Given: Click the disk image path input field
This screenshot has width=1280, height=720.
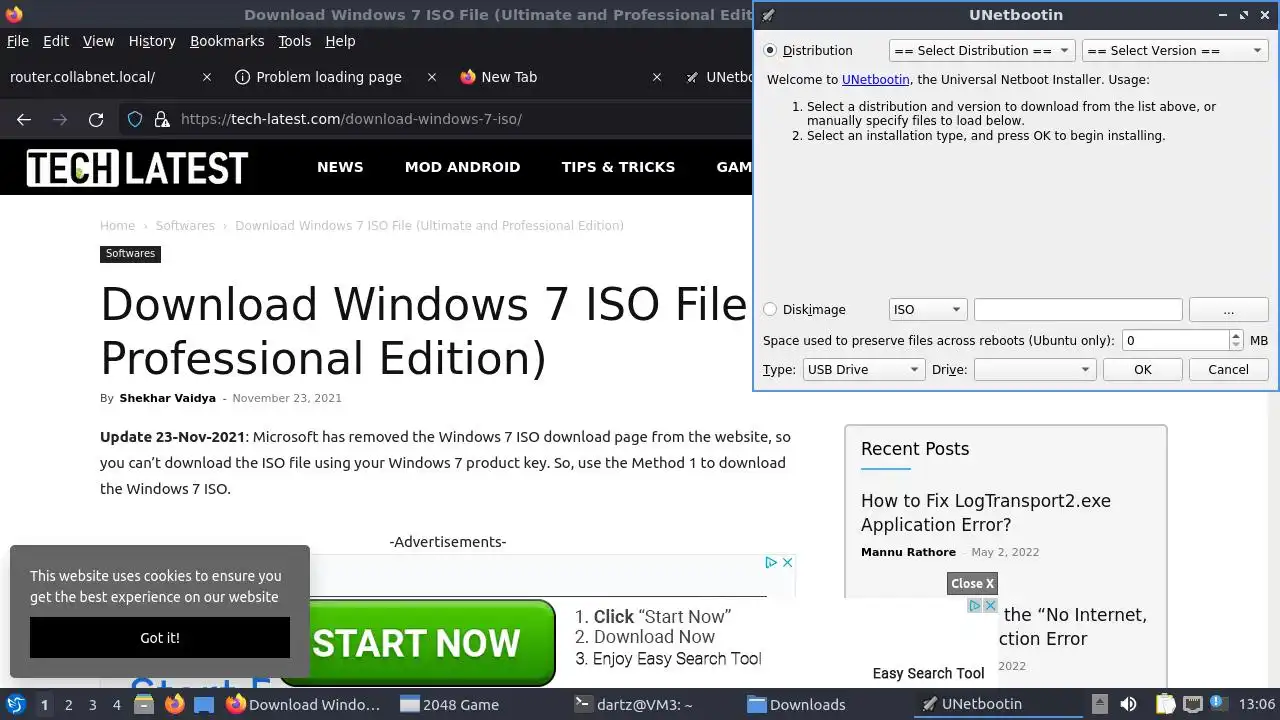Looking at the screenshot, I should [1078, 310].
